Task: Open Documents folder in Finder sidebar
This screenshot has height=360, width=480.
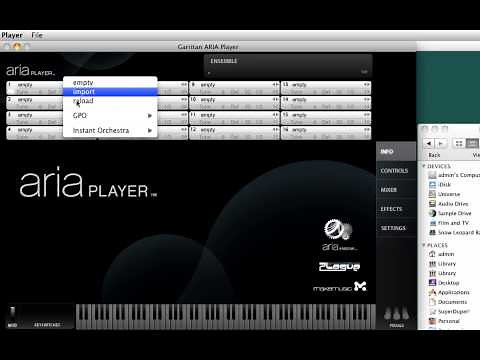Action: coord(448,302)
